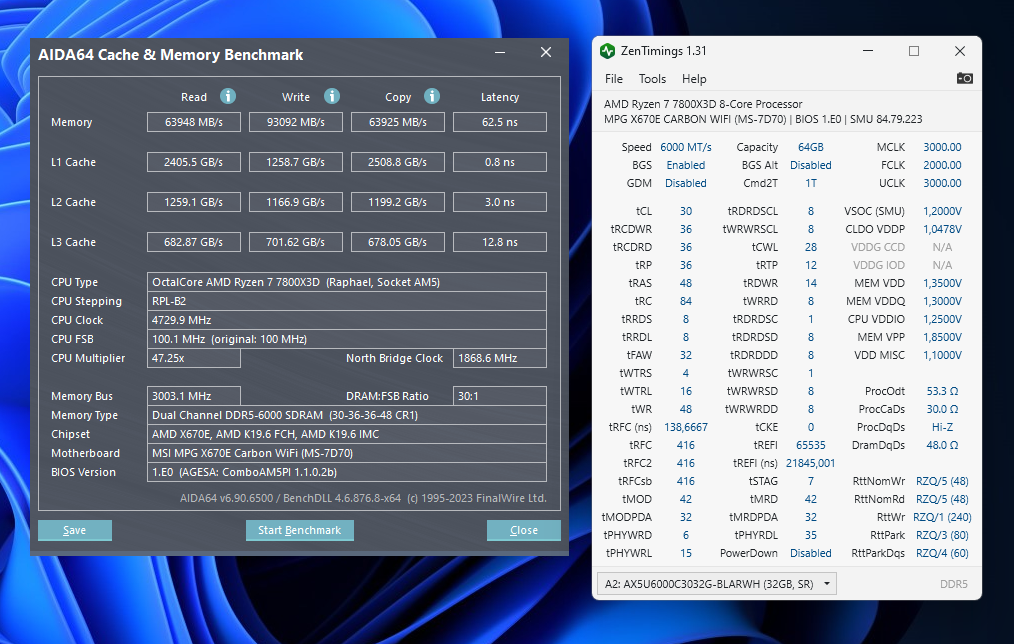
Task: Click the Read info icon in AIDA64
Action: click(x=228, y=96)
